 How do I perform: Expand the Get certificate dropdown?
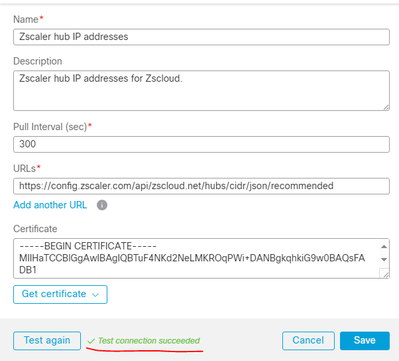(60, 294)
